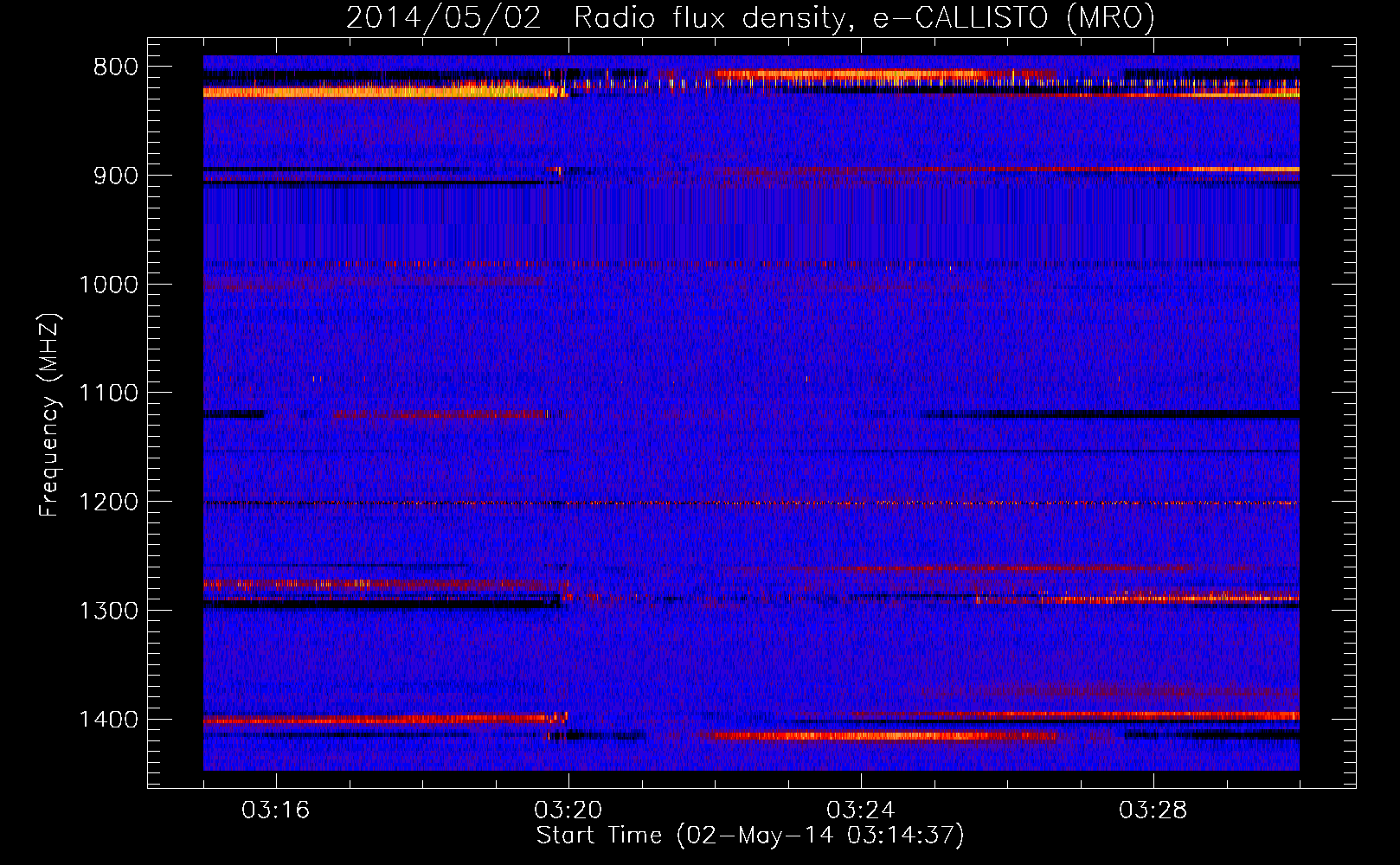Screen dimensions: 1400x865
Task: Click the 1400 frequency tick label
Action: point(108,720)
